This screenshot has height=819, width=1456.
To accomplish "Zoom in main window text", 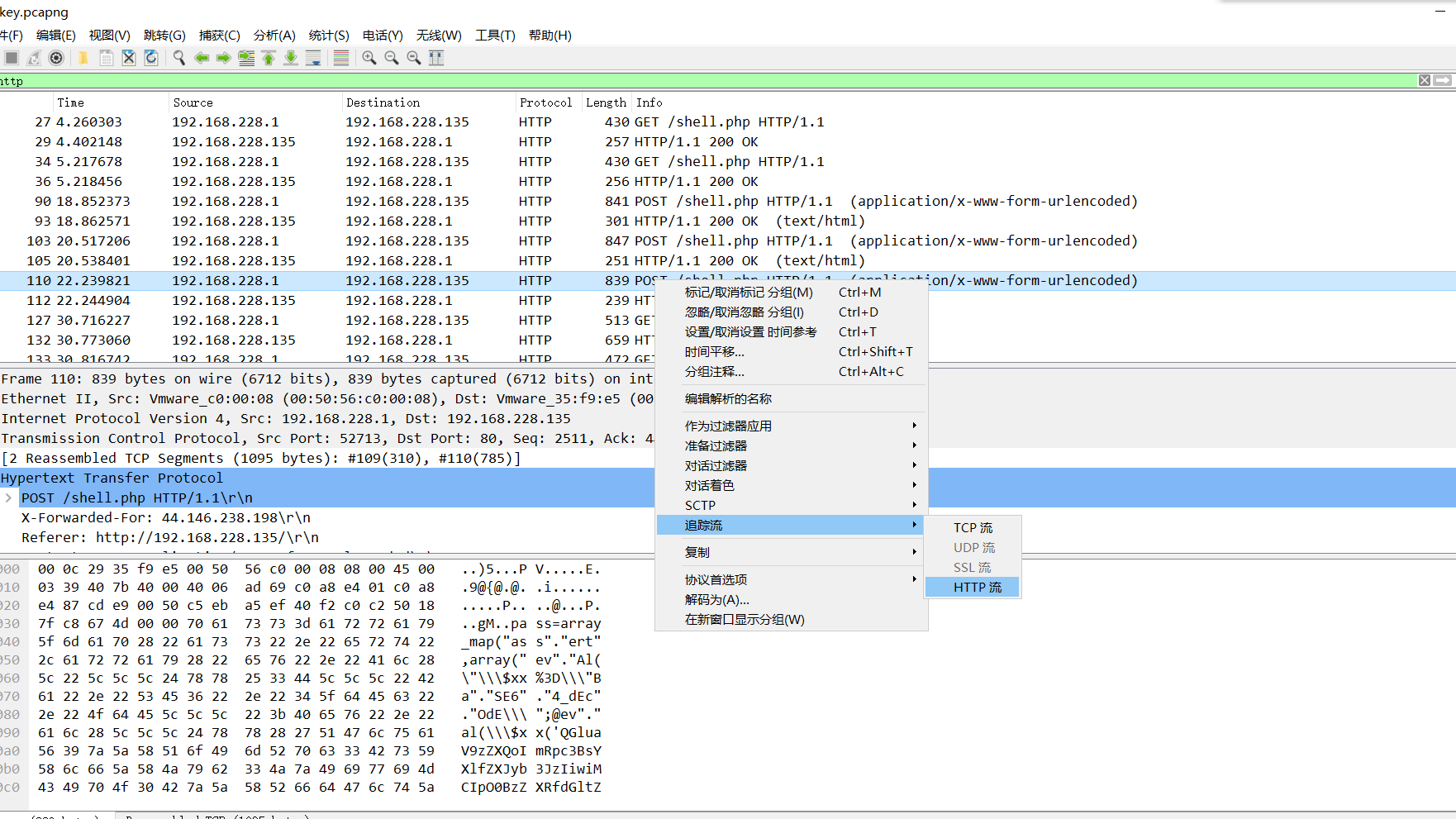I will coord(369,58).
